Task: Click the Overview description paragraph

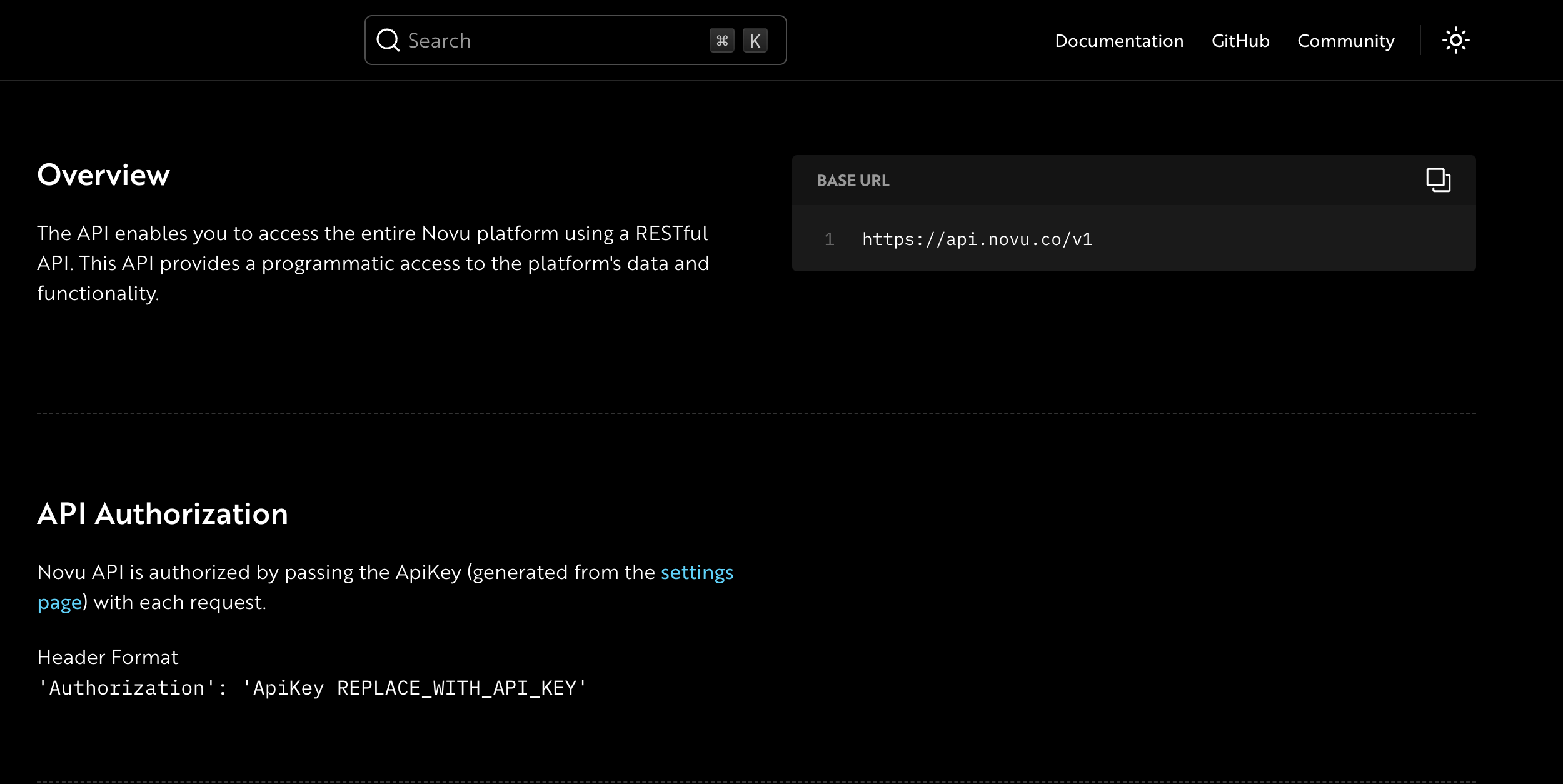Action: coord(373,263)
